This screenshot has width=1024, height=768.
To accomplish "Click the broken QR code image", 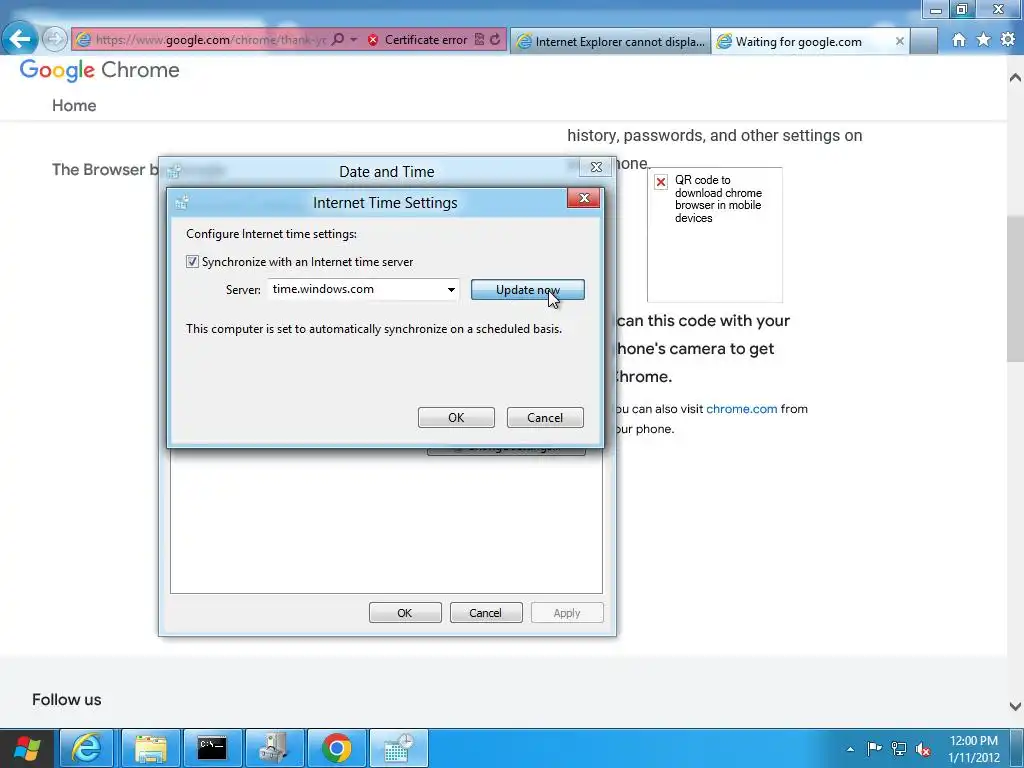I will (x=714, y=235).
